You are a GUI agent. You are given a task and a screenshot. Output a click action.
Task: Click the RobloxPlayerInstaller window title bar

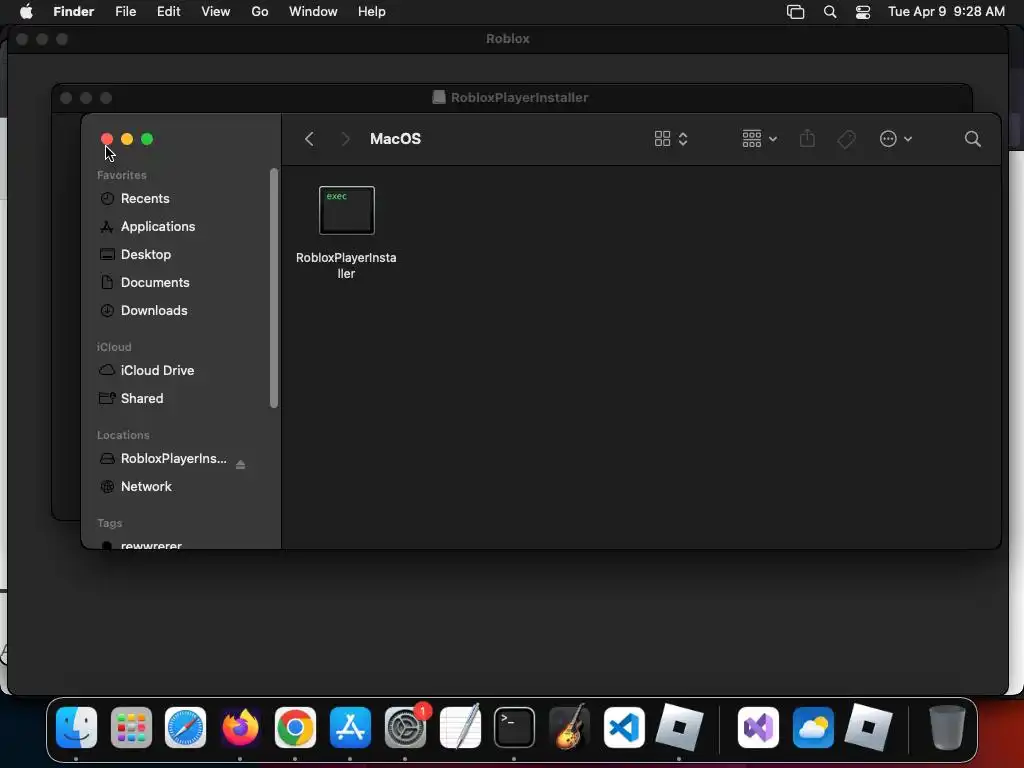pyautogui.click(x=511, y=98)
